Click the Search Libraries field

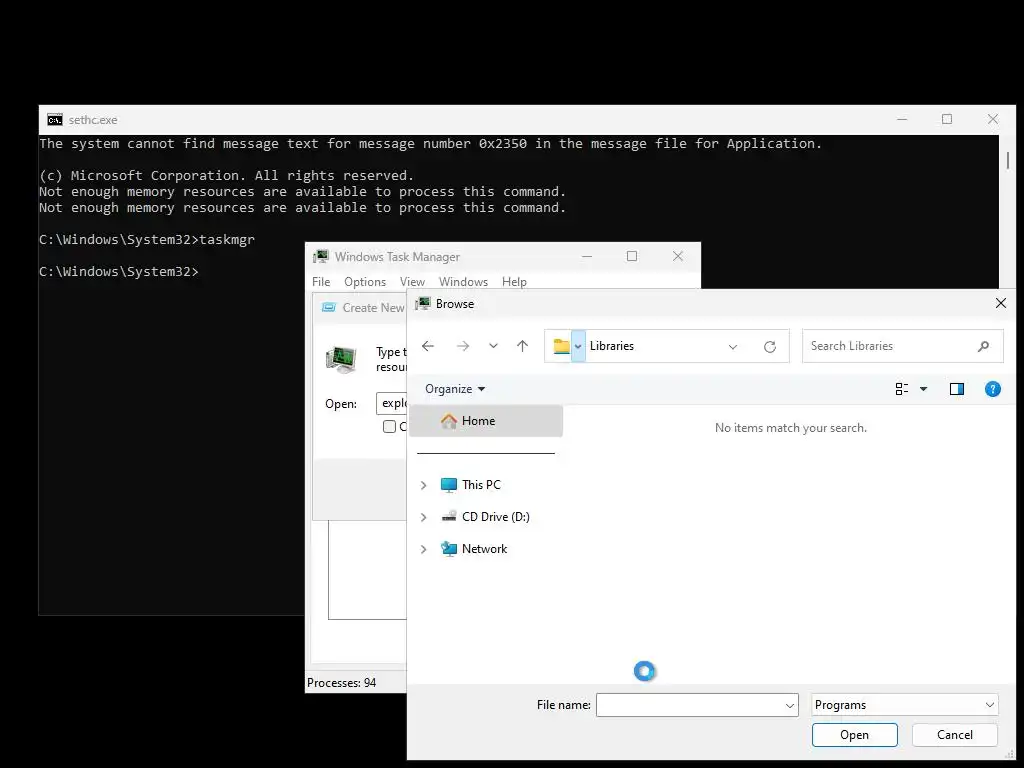[903, 346]
